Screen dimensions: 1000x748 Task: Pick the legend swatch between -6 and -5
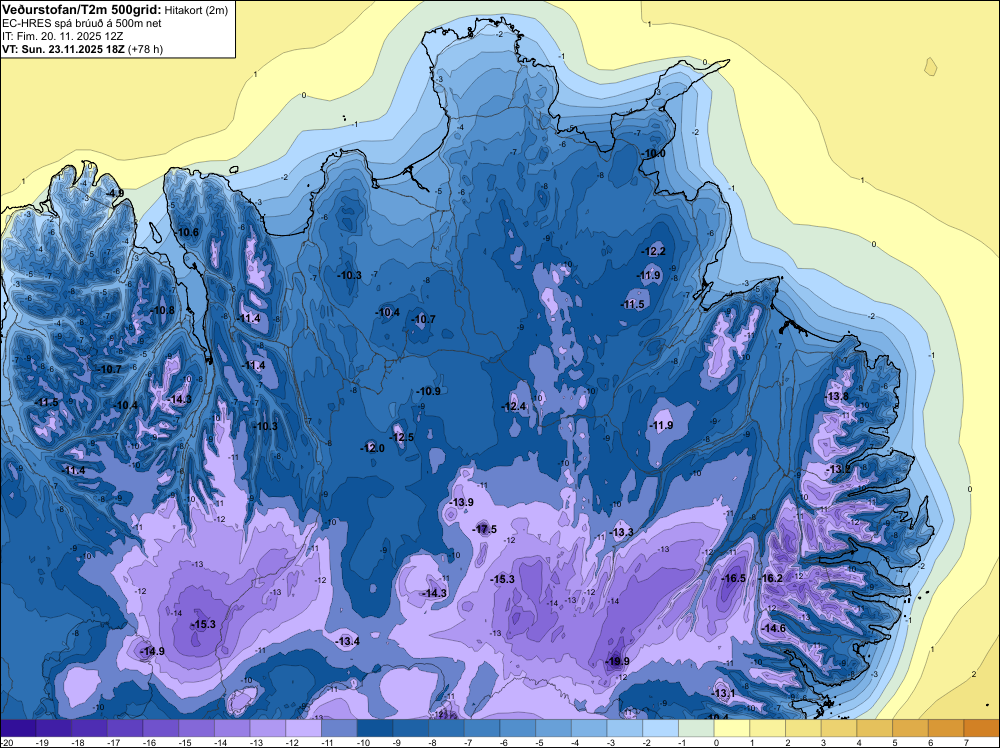click(518, 728)
